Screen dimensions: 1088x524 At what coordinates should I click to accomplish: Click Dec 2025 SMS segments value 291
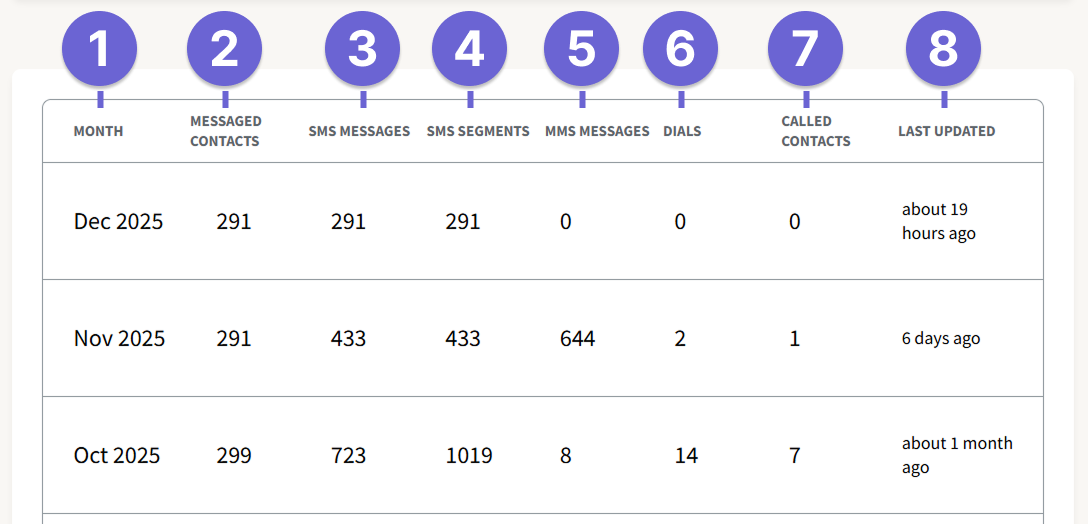point(462,221)
